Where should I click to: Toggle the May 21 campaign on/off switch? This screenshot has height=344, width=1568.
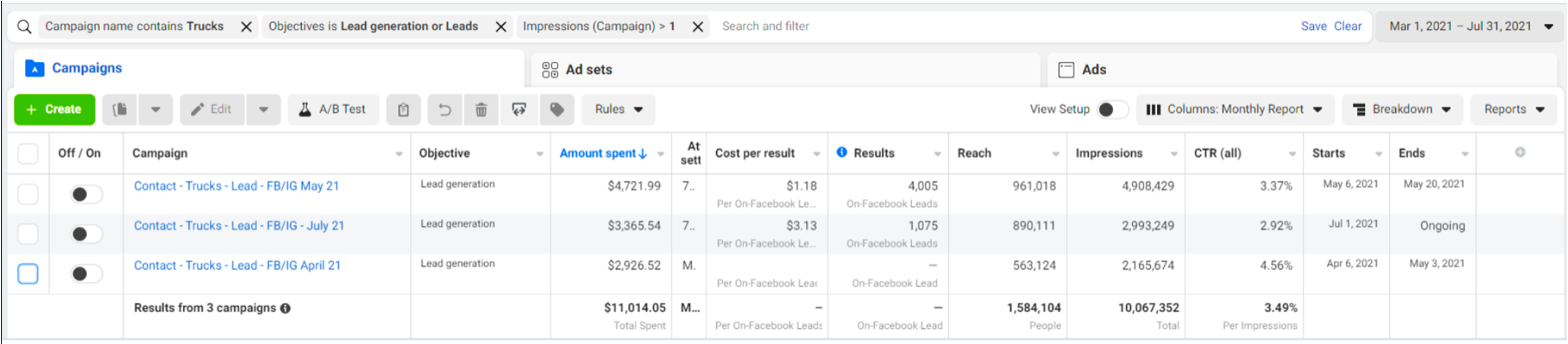point(86,194)
